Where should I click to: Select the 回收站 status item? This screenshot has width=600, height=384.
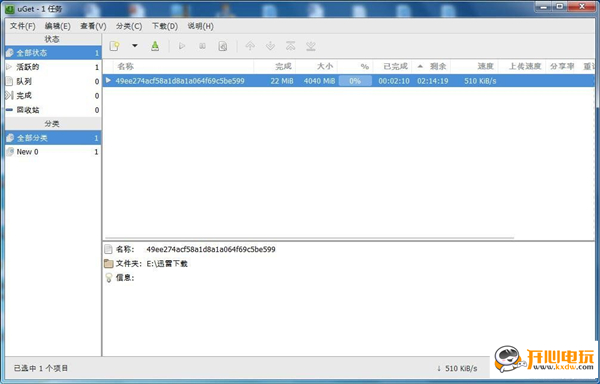pyautogui.click(x=53, y=110)
